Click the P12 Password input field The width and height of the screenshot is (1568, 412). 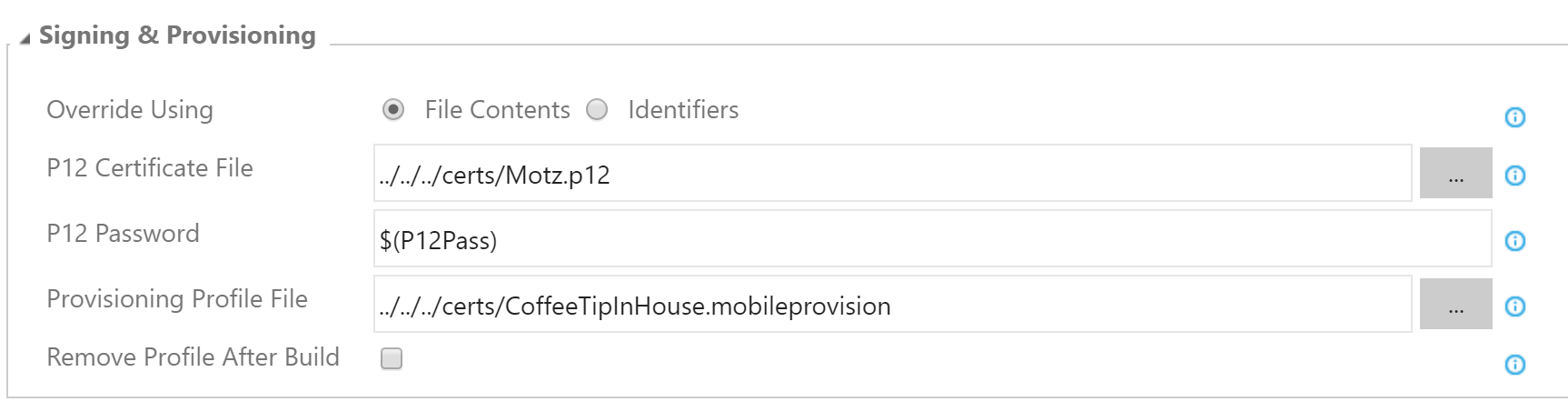tap(931, 239)
